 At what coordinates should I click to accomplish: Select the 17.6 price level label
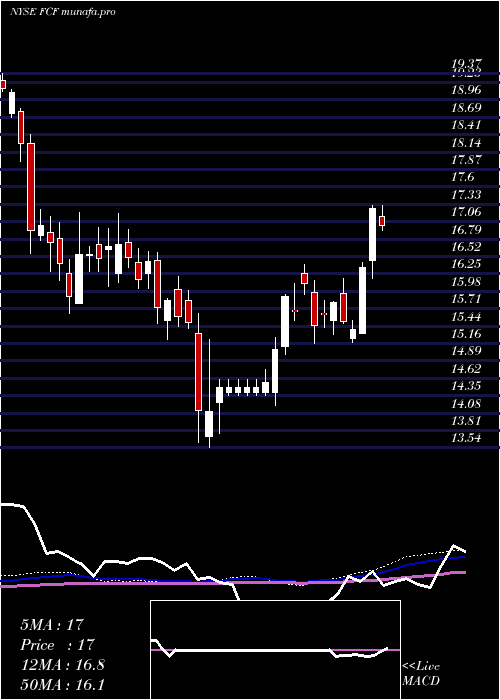[464, 177]
